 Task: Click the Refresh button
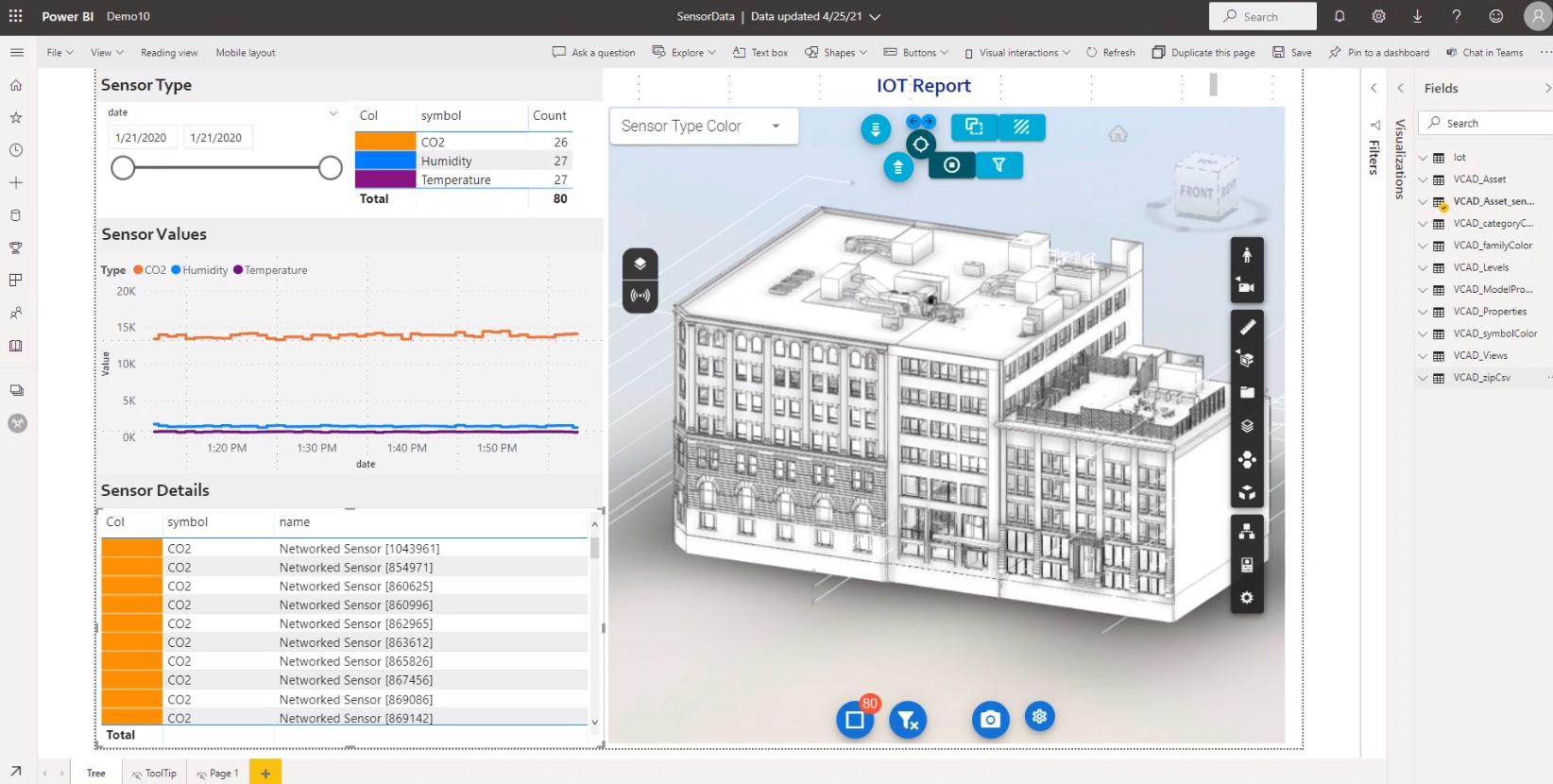pyautogui.click(x=1111, y=53)
